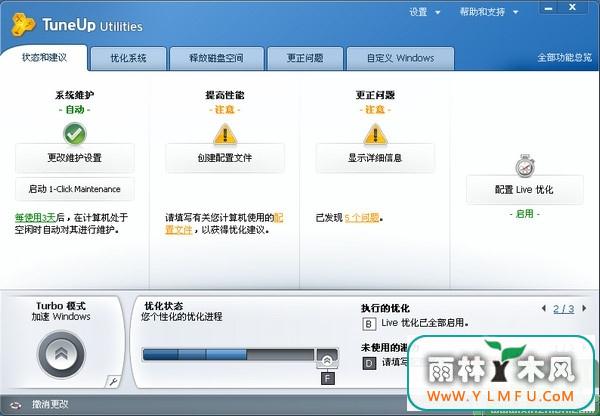600x416 pixels.
Task: Click the undo icon beside 撤消更改
Action: pos(15,405)
